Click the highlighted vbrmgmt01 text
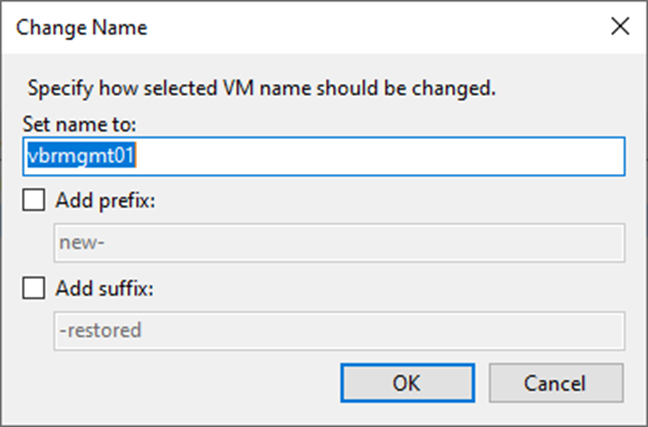The image size is (648, 427). (82, 157)
